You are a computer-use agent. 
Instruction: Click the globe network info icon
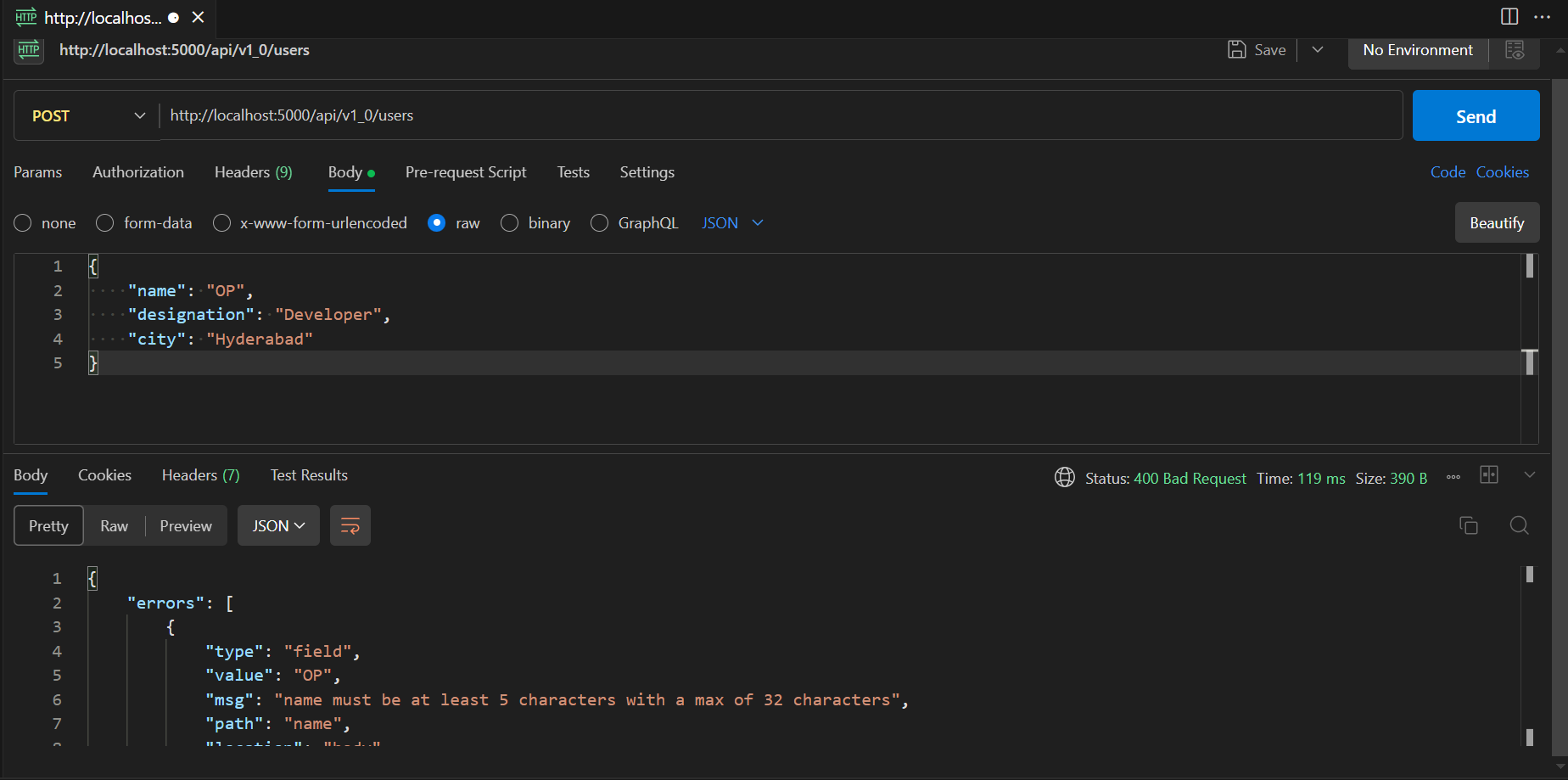[x=1064, y=477]
